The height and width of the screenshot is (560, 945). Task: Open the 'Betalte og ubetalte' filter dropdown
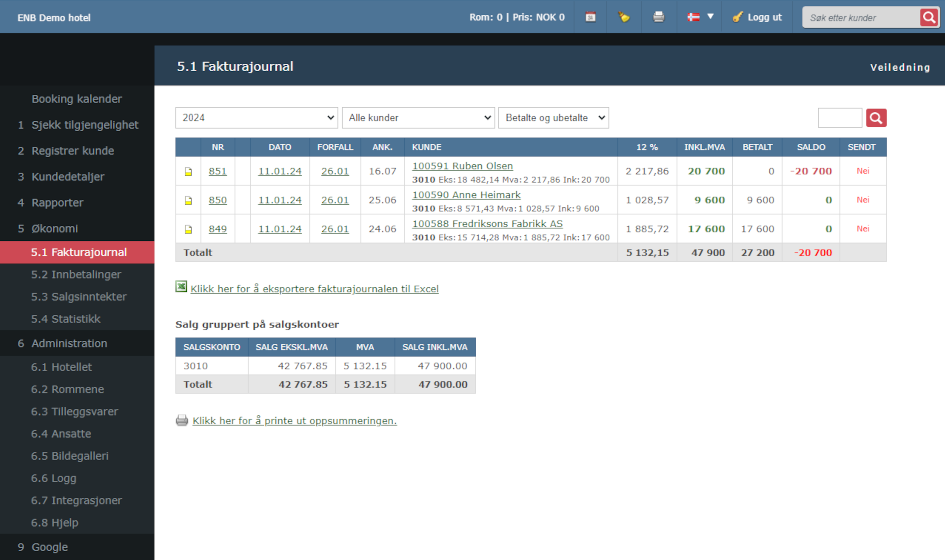[553, 118]
